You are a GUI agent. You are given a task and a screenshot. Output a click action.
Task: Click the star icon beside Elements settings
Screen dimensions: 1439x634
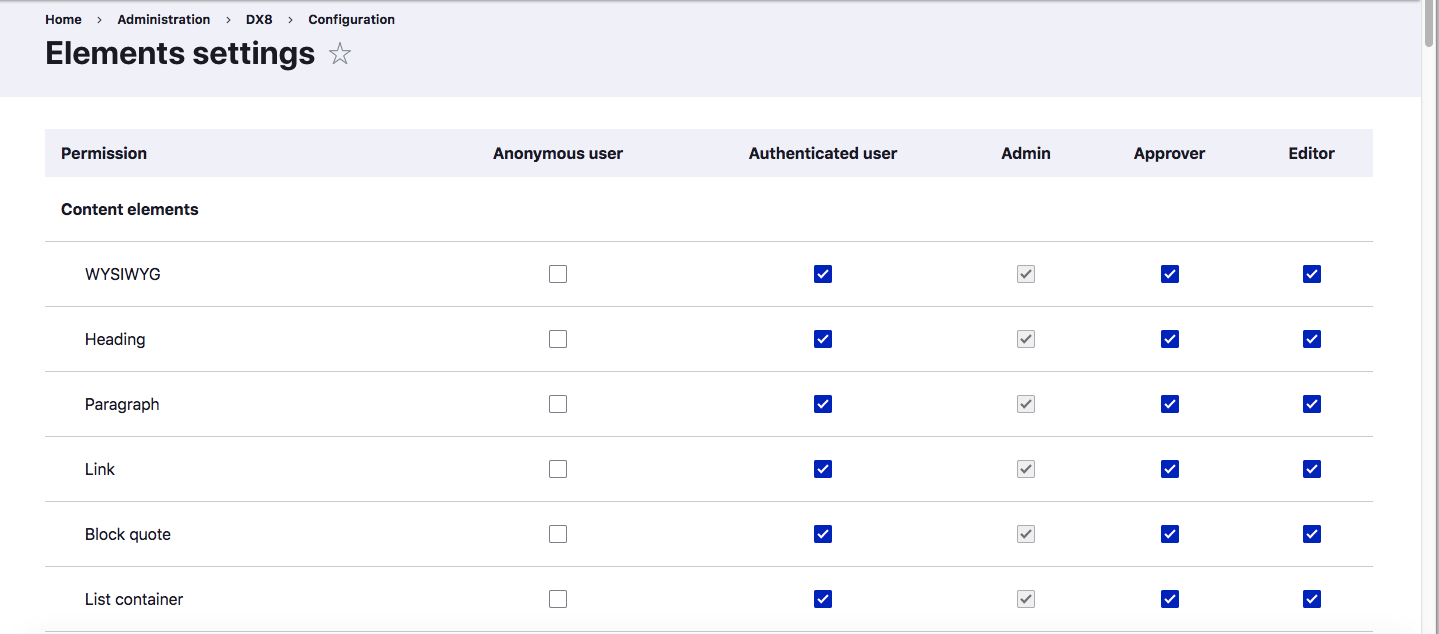point(340,54)
